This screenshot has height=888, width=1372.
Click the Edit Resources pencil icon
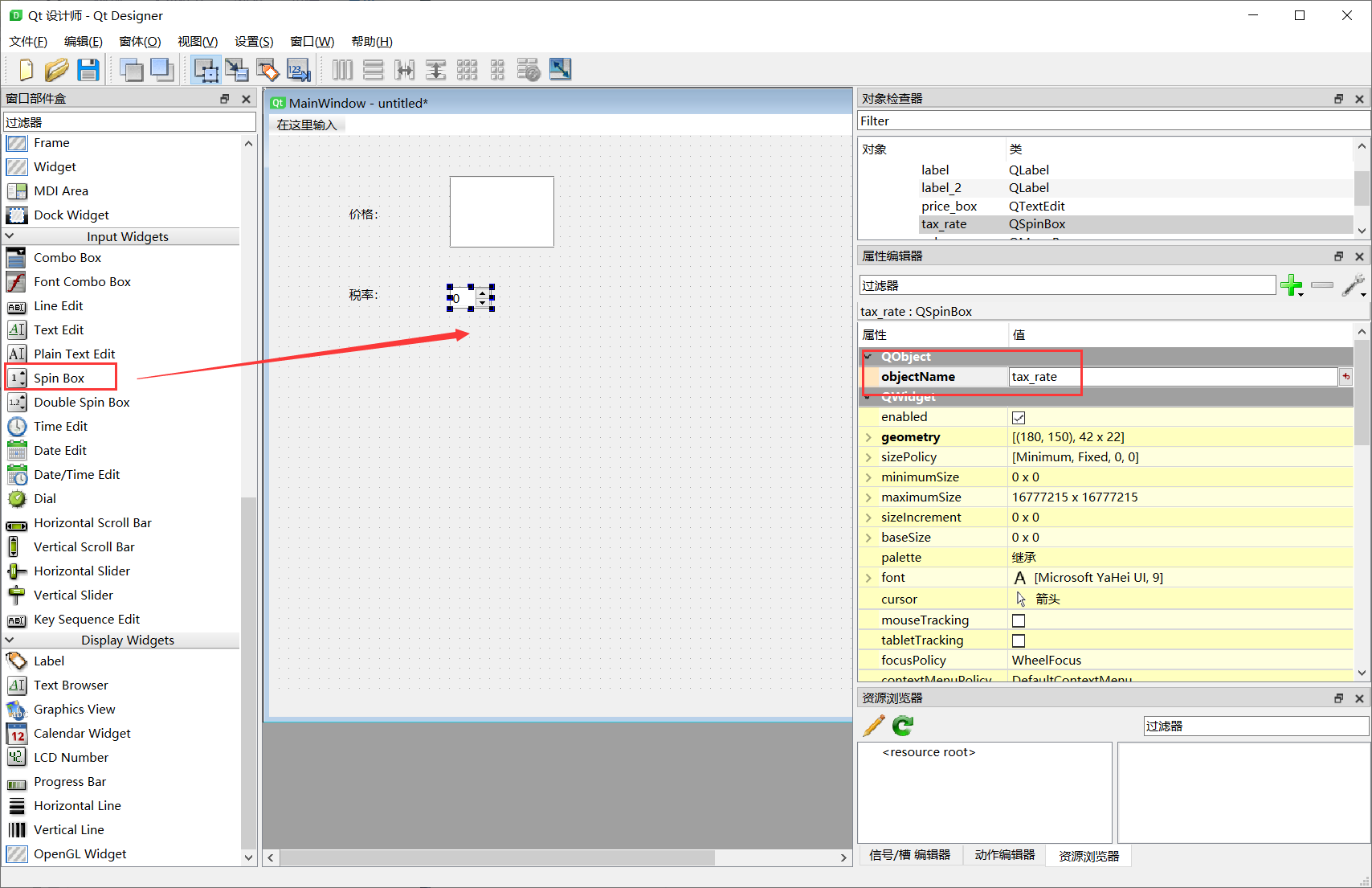[x=873, y=725]
